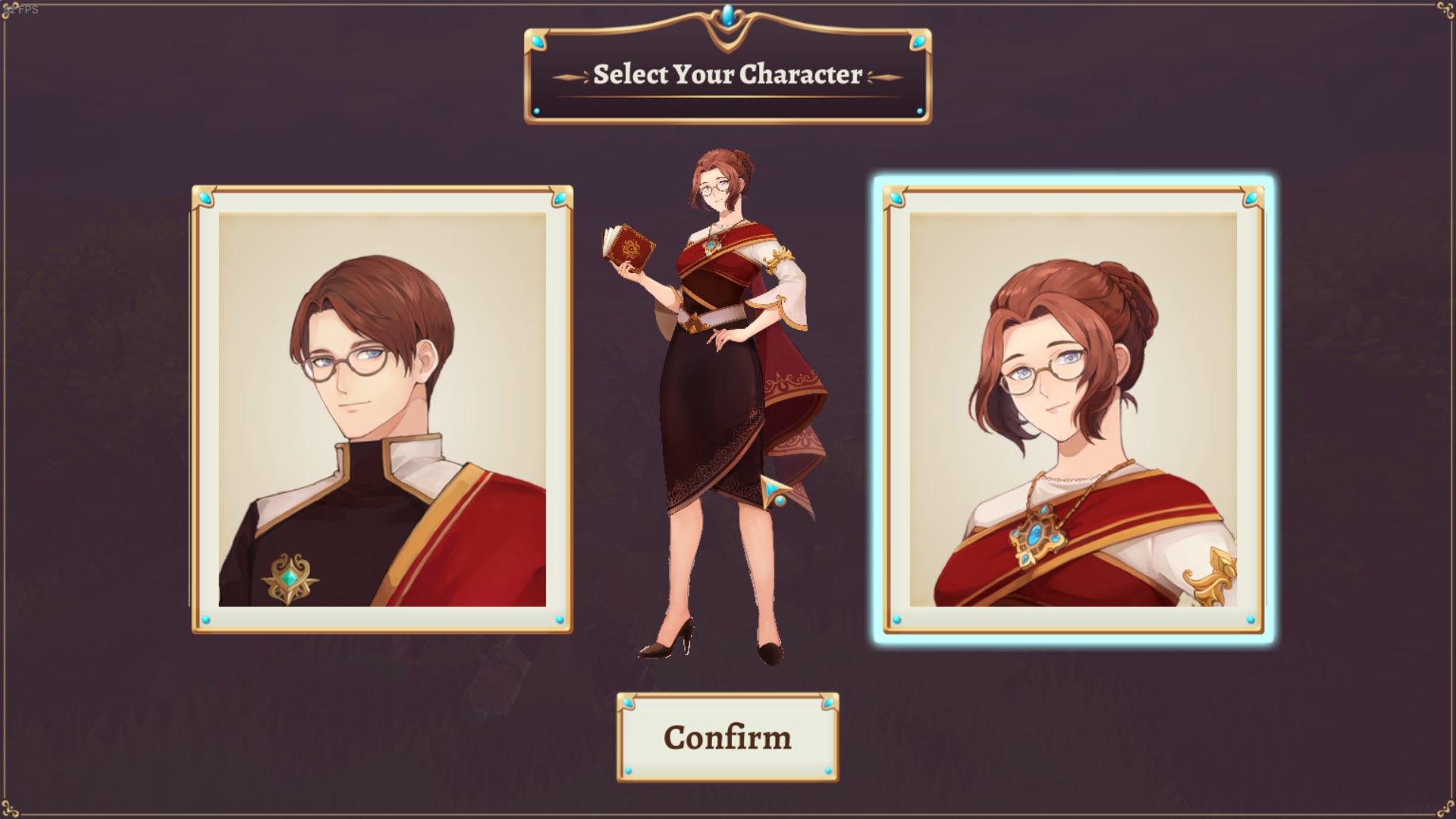Image resolution: width=1456 pixels, height=819 pixels.
Task: Click the blue jewel atop the title banner
Action: coord(727,16)
